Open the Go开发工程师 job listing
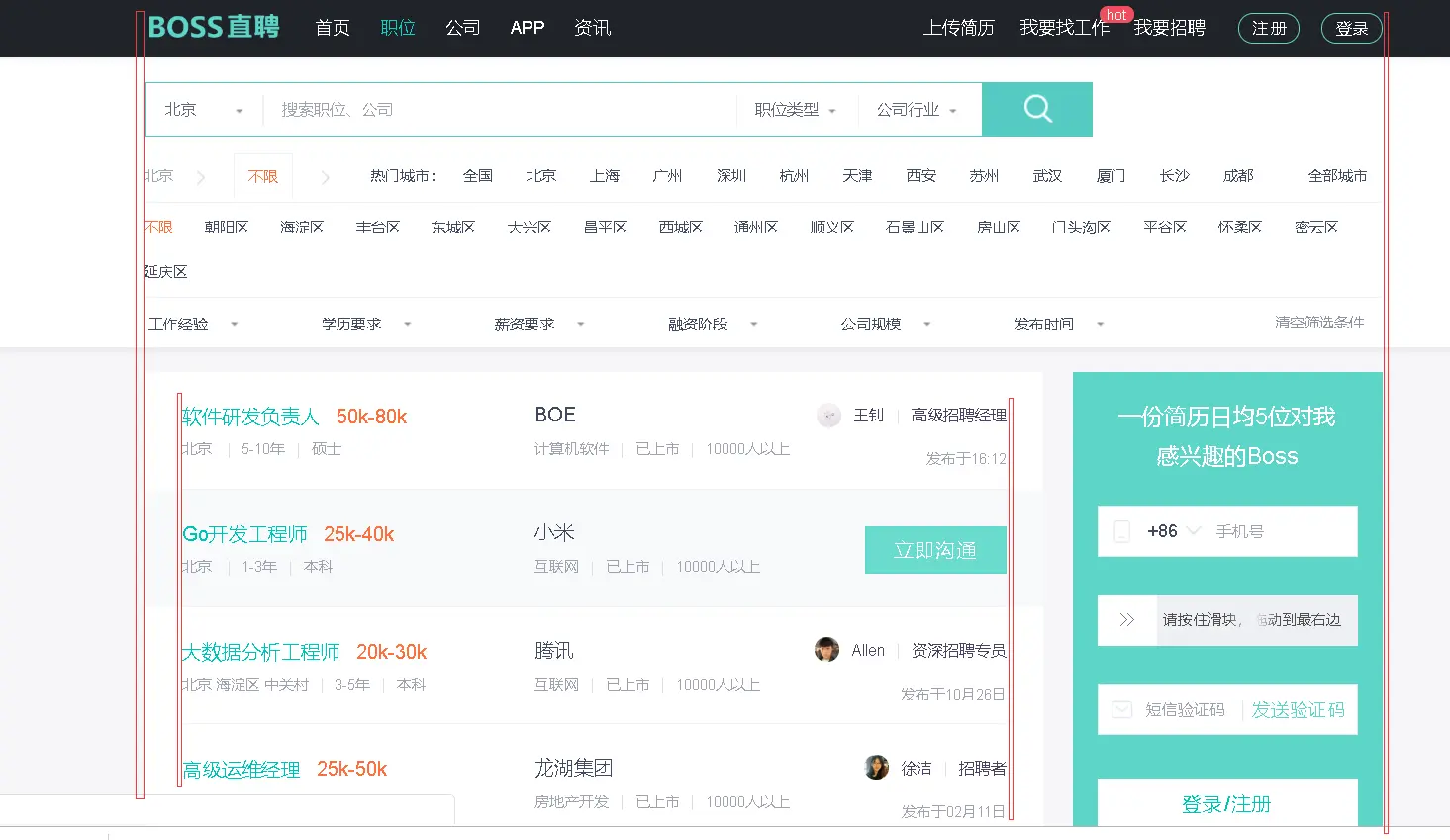1450x840 pixels. (244, 534)
